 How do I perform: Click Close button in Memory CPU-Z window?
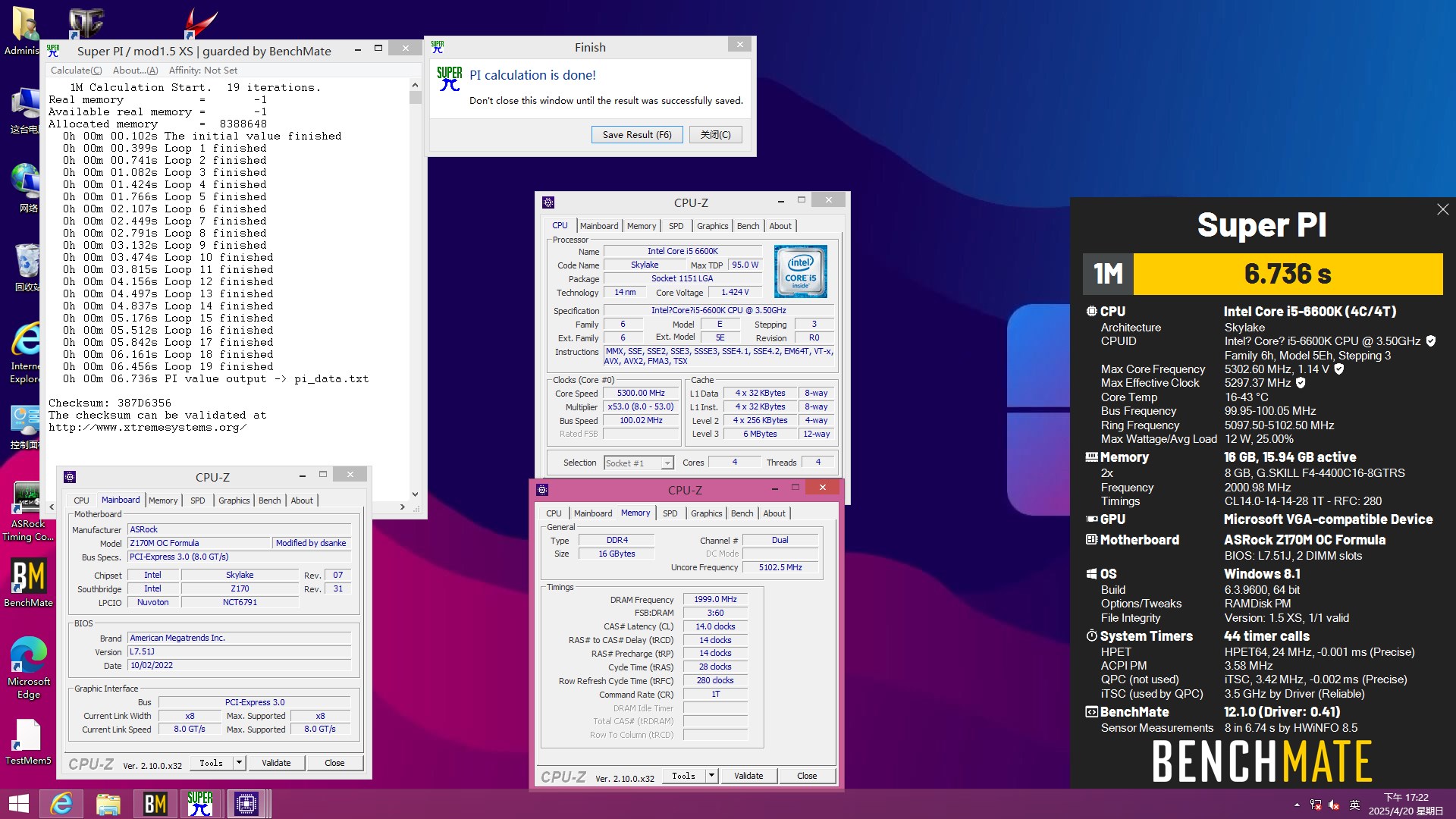click(807, 776)
